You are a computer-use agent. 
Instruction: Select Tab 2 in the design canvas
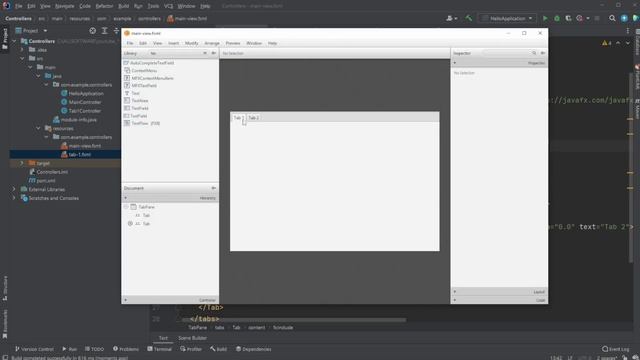point(253,118)
